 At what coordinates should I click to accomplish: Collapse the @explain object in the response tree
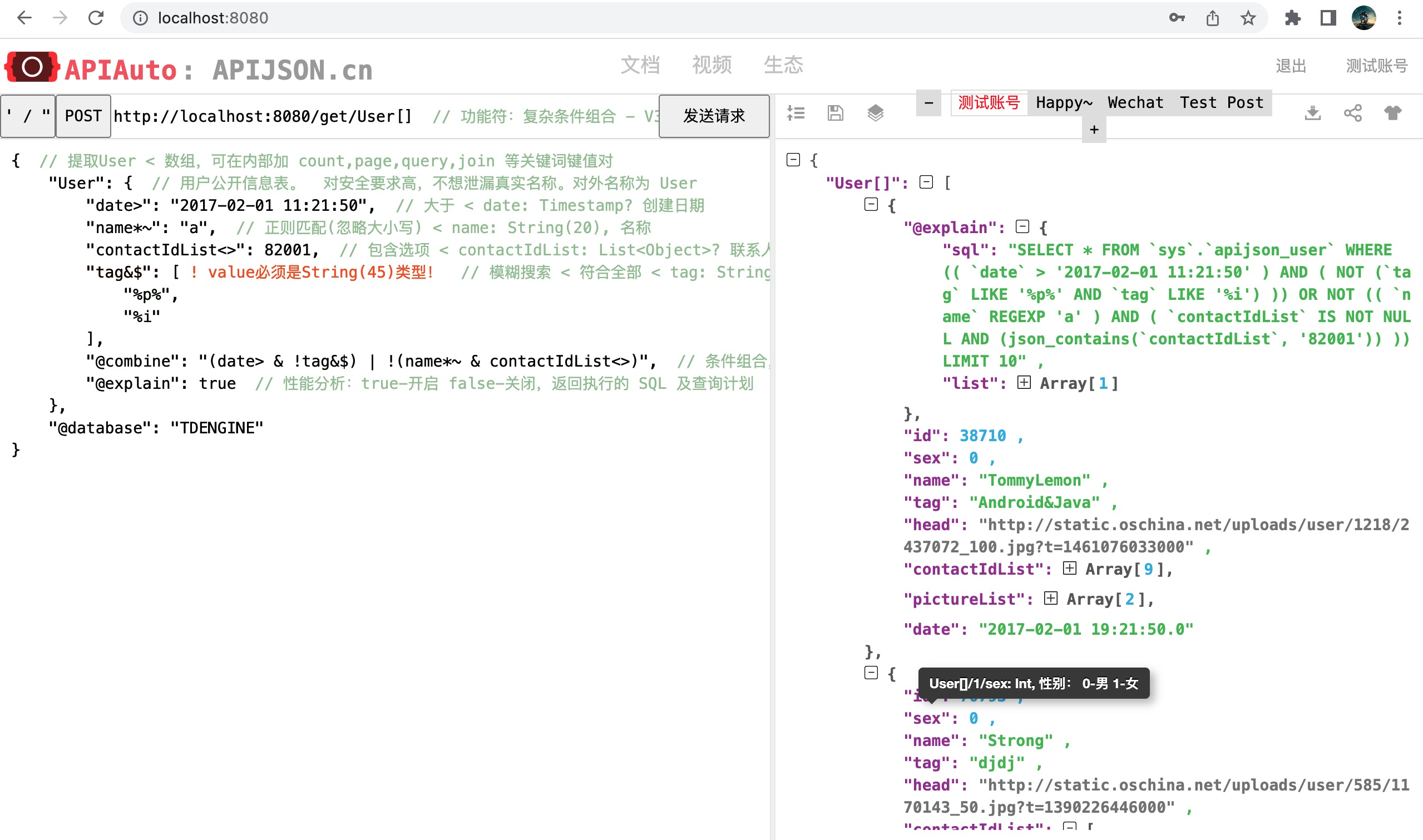pos(1022,226)
